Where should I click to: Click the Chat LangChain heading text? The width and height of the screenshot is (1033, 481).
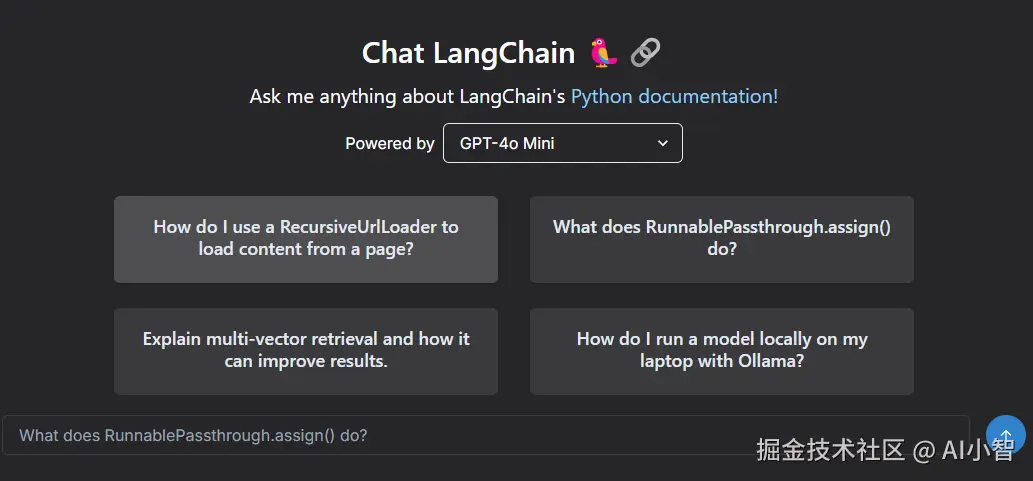pyautogui.click(x=468, y=53)
